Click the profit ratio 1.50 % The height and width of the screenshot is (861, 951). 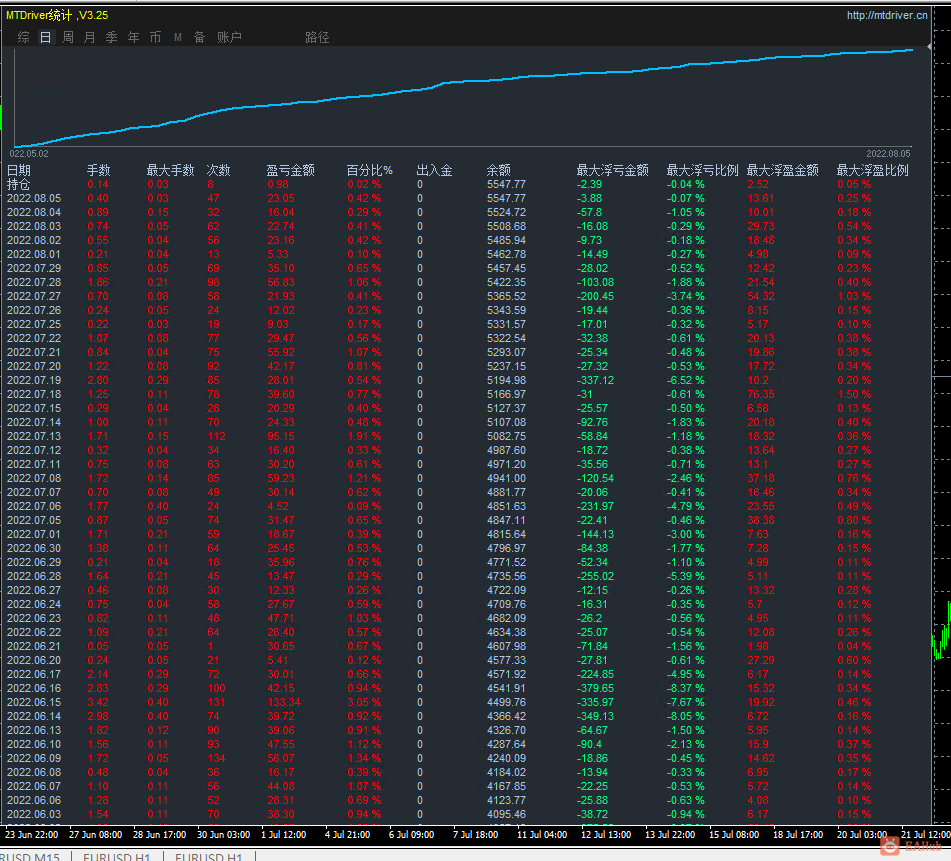[x=854, y=394]
